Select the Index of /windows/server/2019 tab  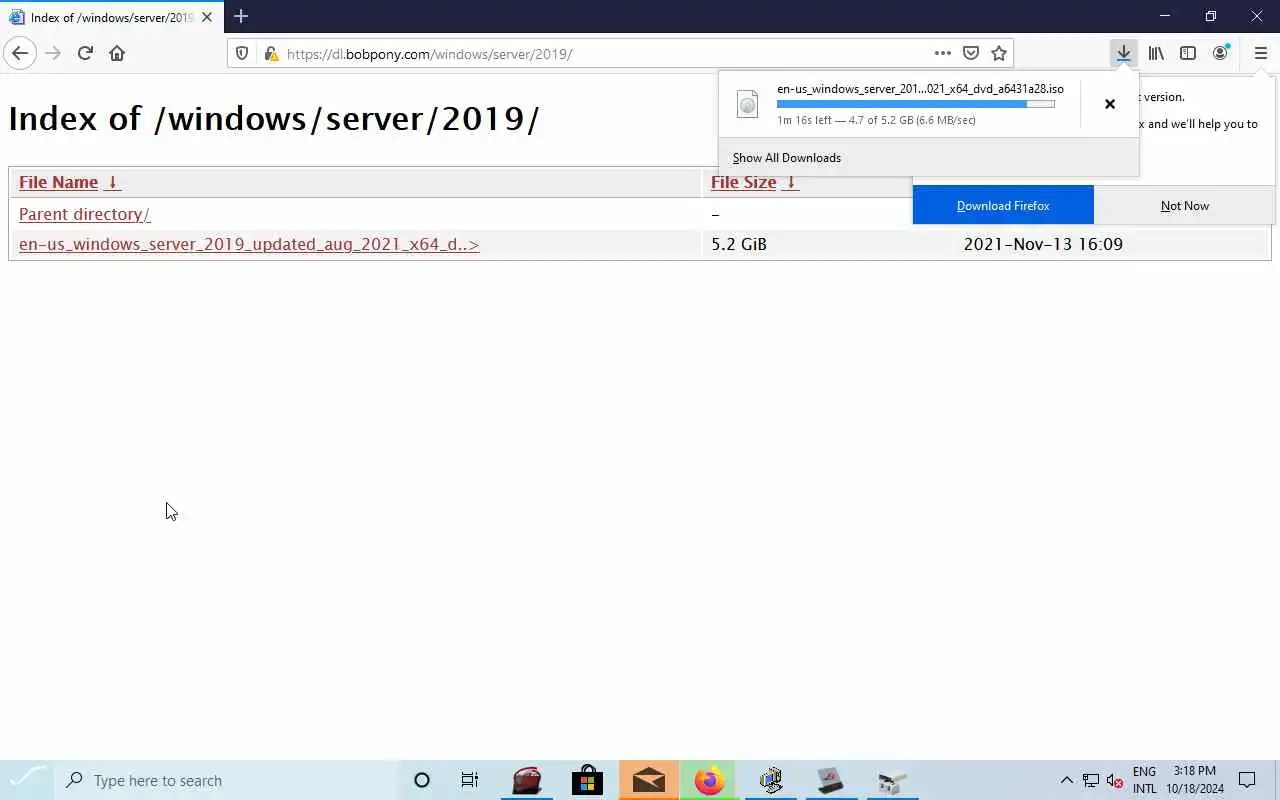click(x=110, y=17)
